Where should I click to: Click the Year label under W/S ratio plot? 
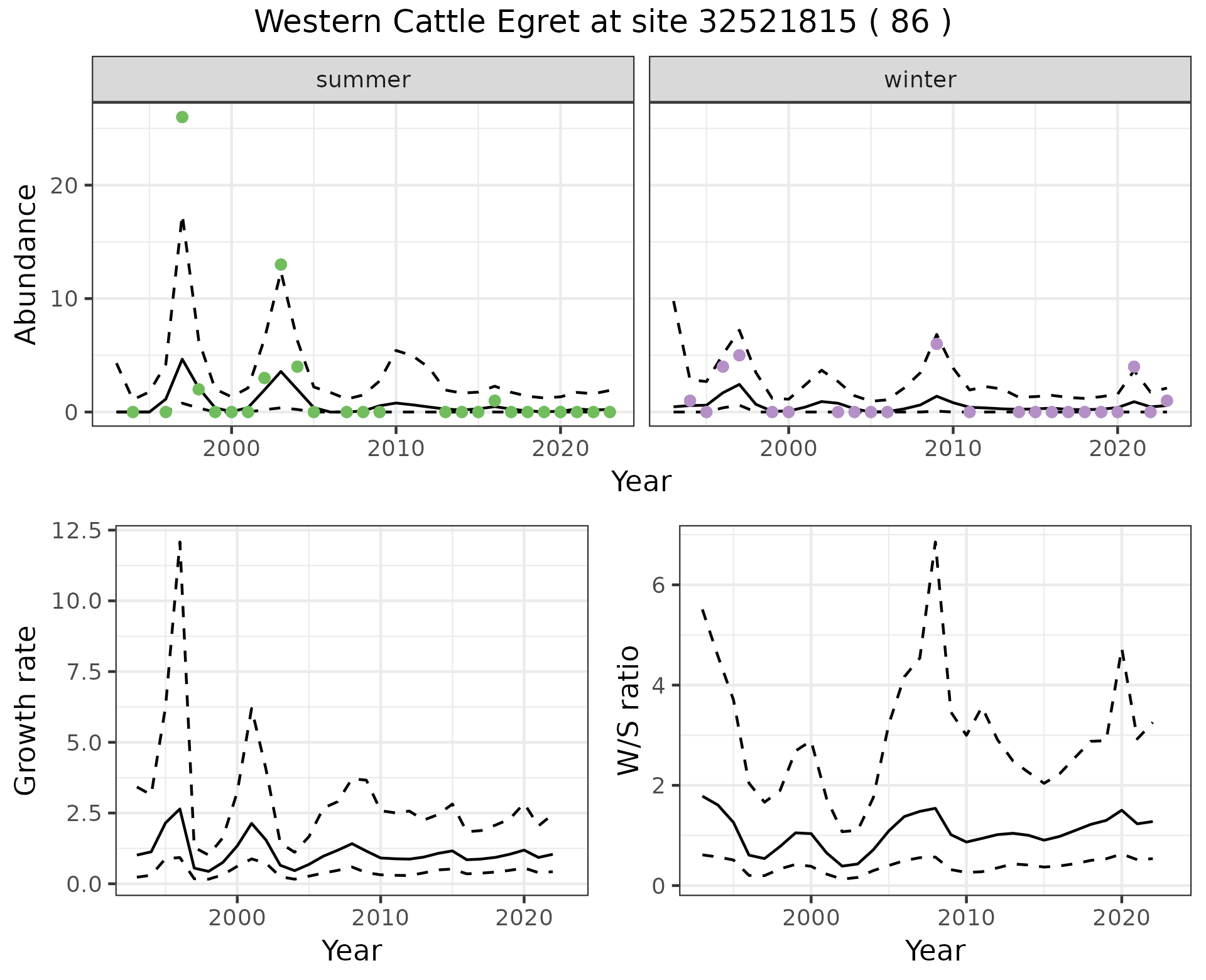point(935,950)
